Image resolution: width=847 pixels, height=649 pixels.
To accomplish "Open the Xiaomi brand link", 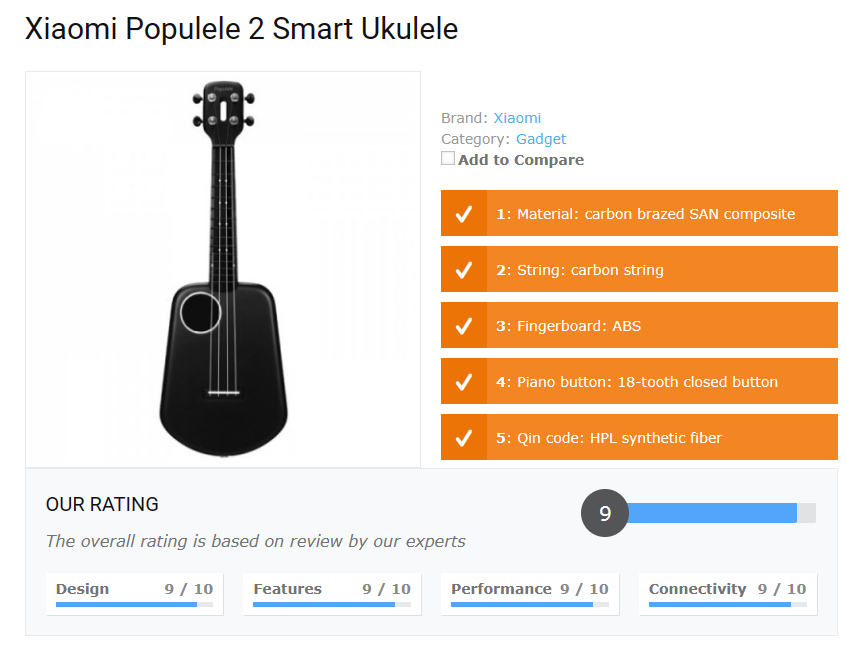I will pyautogui.click(x=517, y=117).
